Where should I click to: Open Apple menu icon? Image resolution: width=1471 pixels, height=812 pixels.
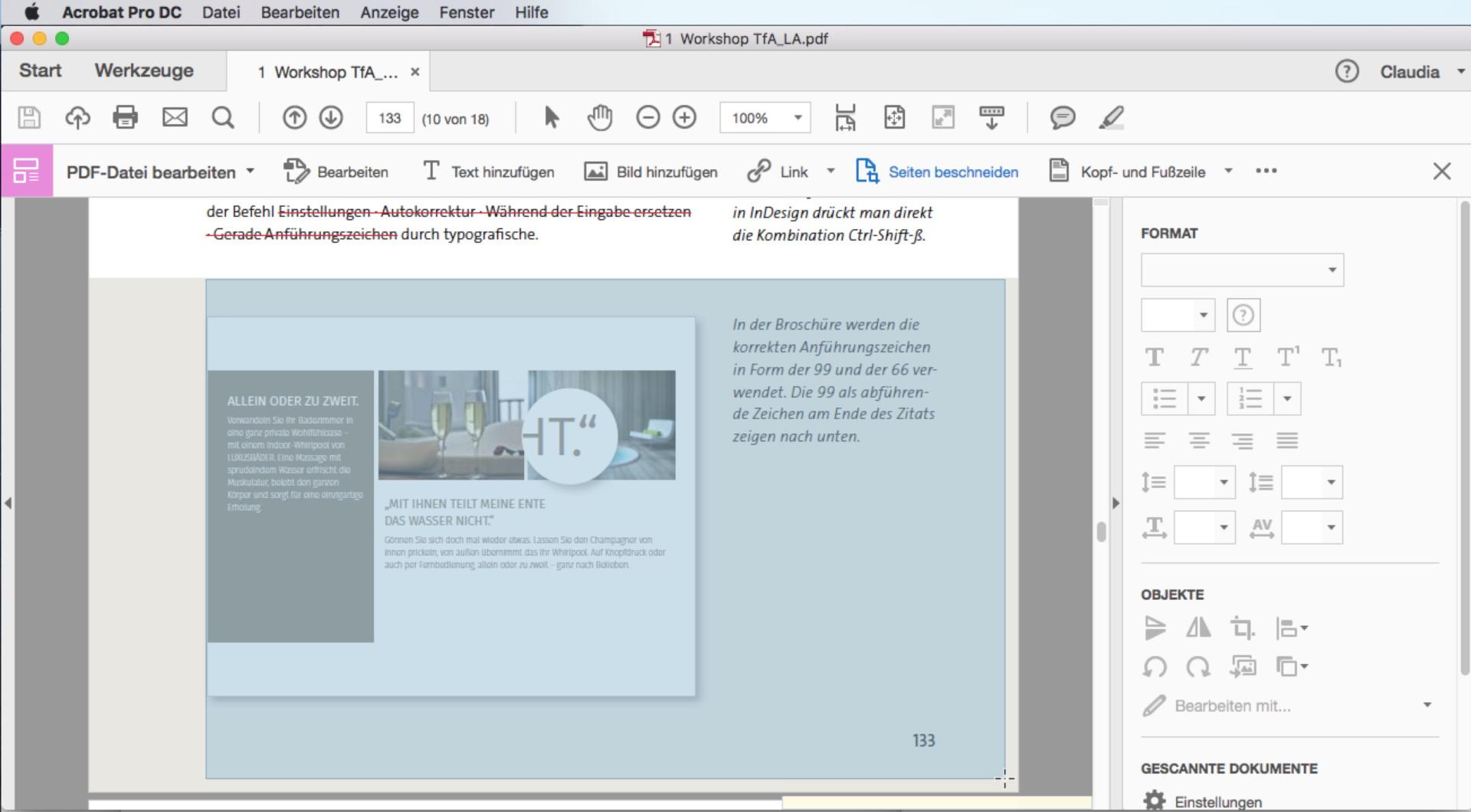click(31, 12)
